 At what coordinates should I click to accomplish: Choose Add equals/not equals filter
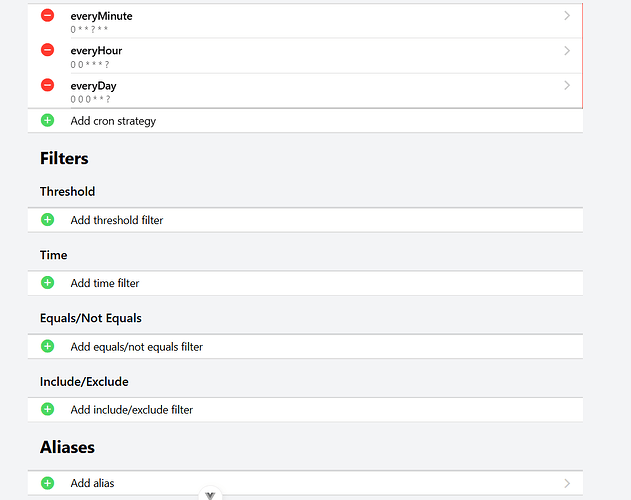click(137, 347)
